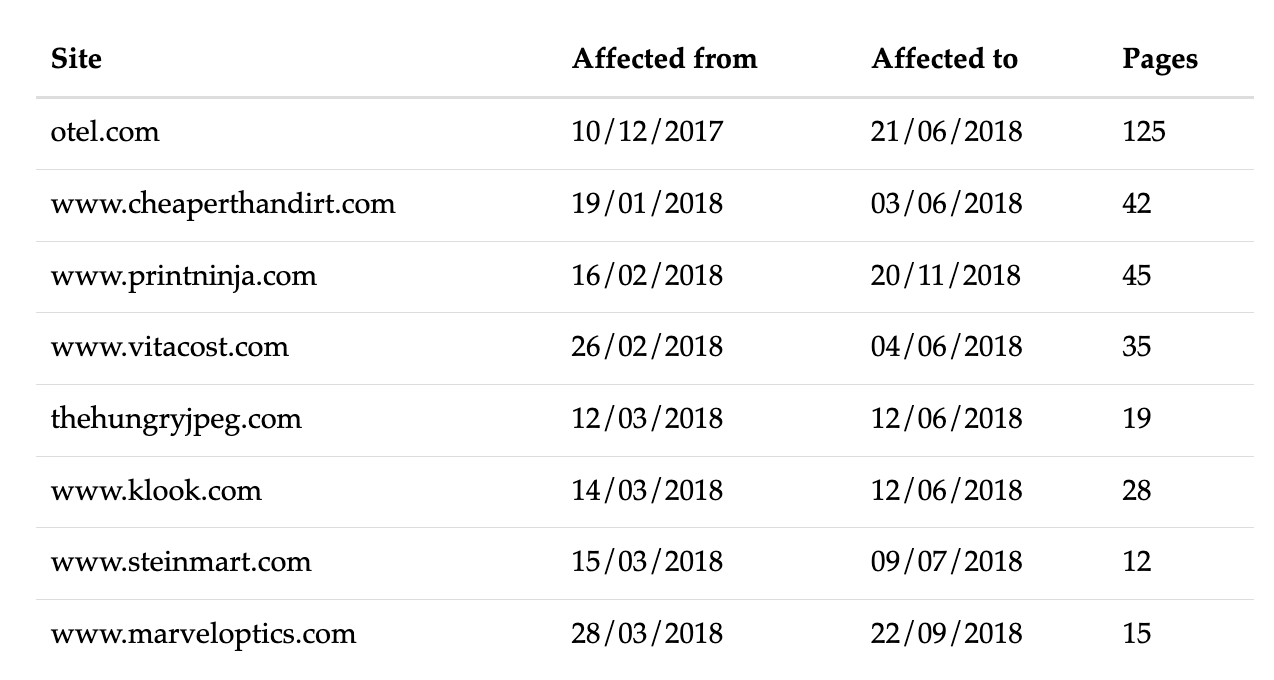This screenshot has height=680, width=1274.
Task: Click the 19/01/2018 date cell
Action: point(646,204)
